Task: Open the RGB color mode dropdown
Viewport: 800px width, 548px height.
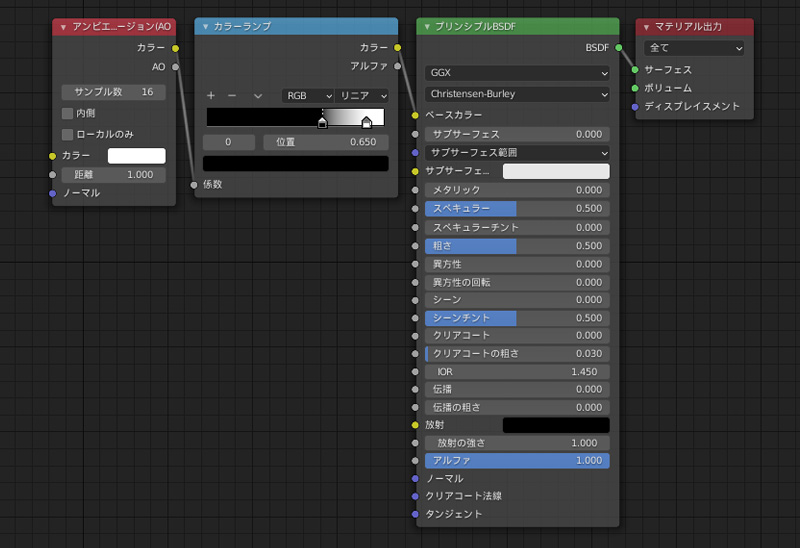Action: [x=307, y=95]
